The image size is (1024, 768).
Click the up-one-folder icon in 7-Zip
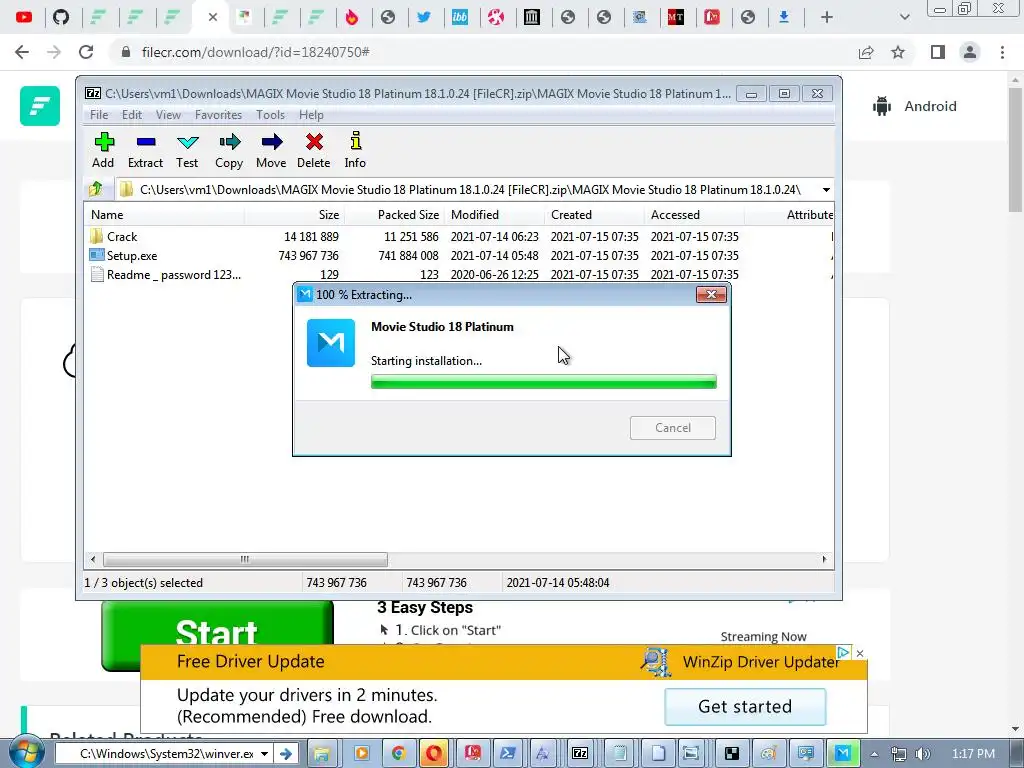click(x=96, y=189)
